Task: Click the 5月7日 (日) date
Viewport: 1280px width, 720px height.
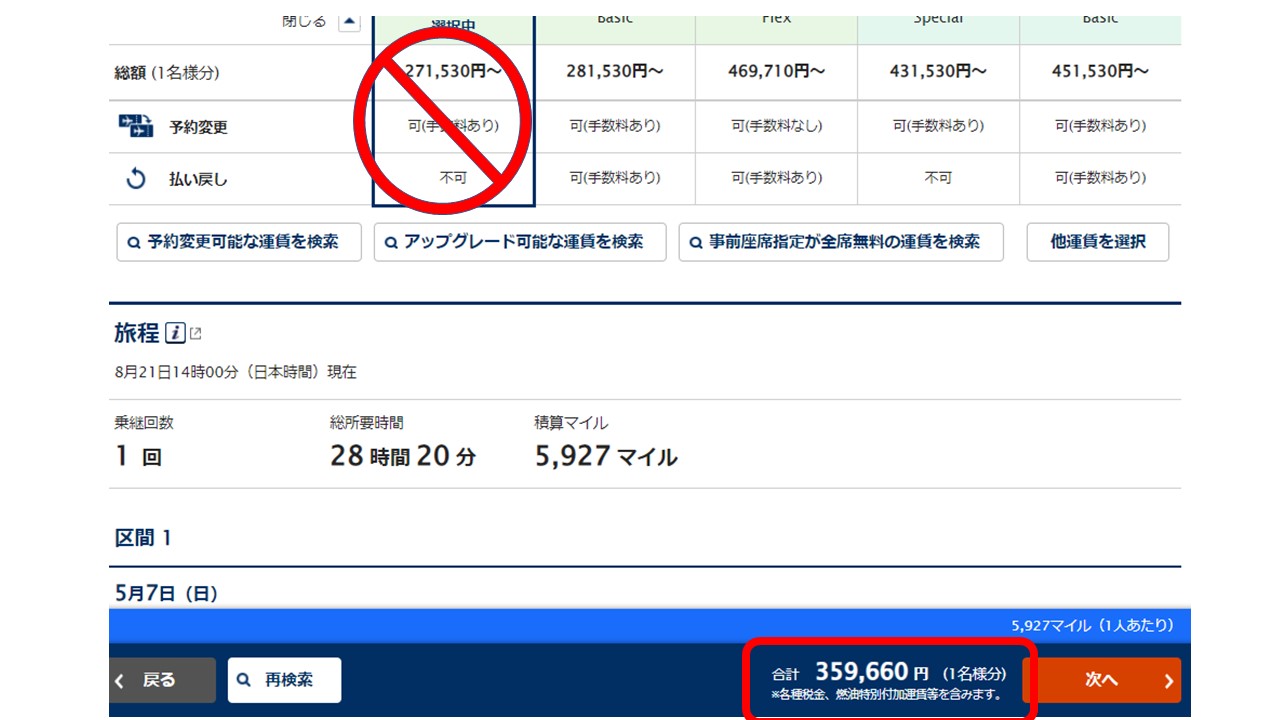Action: pyautogui.click(x=166, y=593)
